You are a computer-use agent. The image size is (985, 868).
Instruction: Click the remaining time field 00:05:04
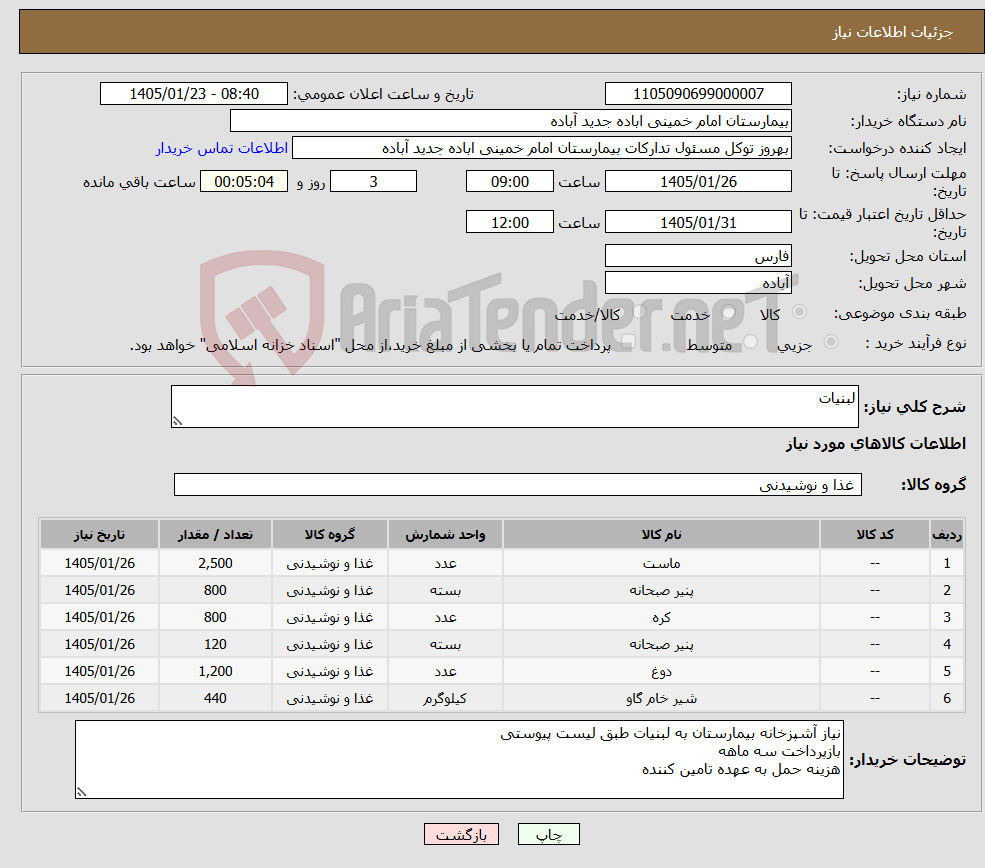coord(244,182)
